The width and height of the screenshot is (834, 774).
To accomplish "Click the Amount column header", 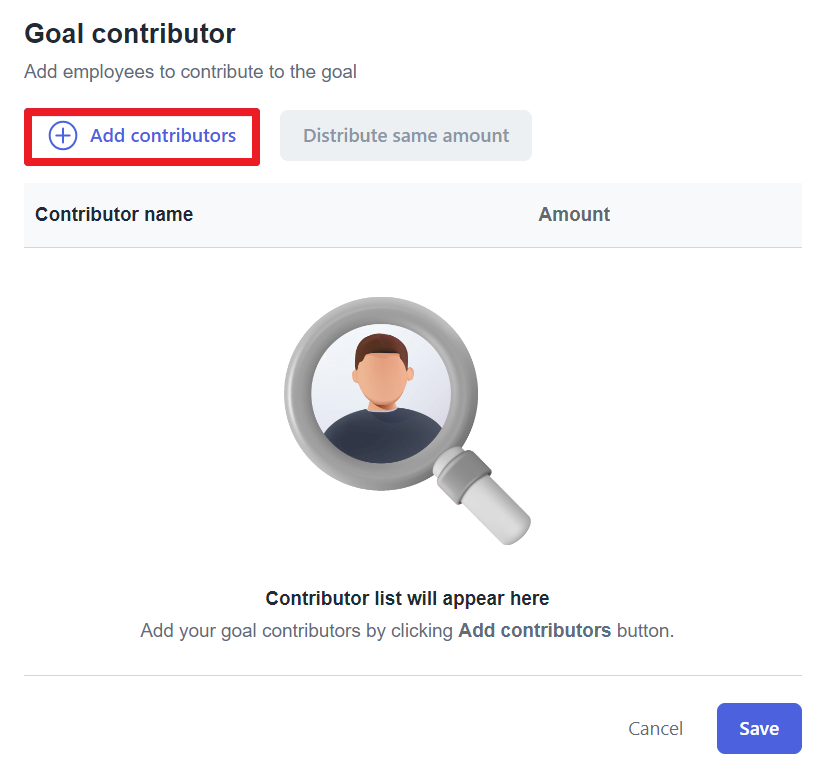I will click(x=574, y=214).
